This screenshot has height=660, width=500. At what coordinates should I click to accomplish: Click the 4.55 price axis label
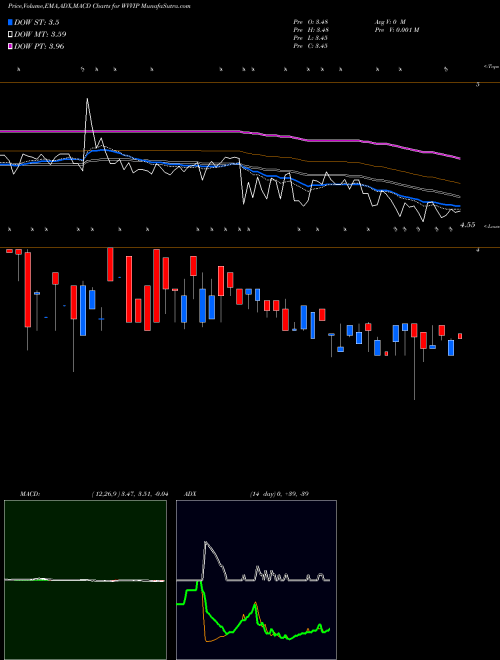point(468,225)
